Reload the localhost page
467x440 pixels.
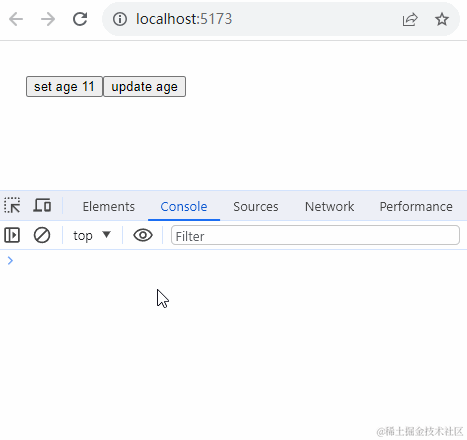point(80,19)
